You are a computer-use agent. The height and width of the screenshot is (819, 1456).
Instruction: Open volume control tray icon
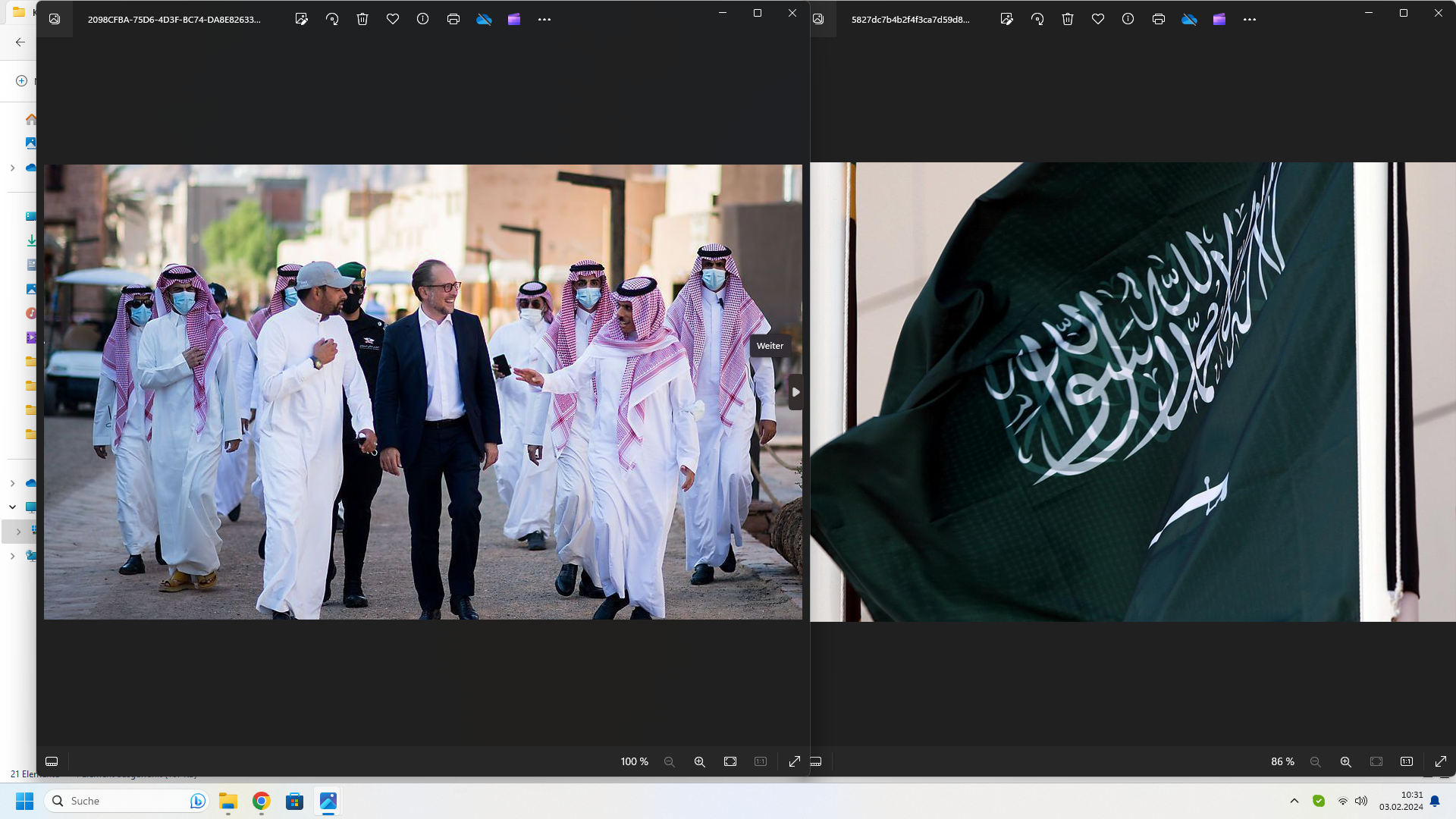[1361, 801]
